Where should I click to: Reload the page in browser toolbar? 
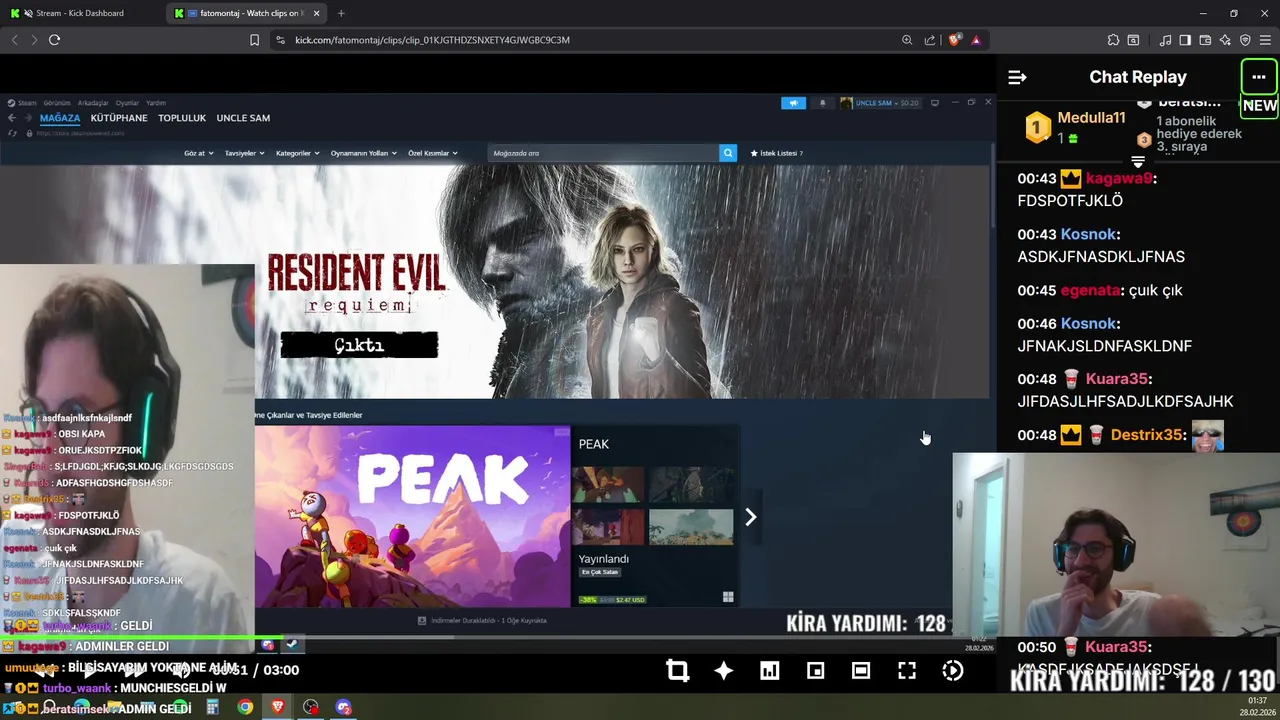click(x=54, y=40)
